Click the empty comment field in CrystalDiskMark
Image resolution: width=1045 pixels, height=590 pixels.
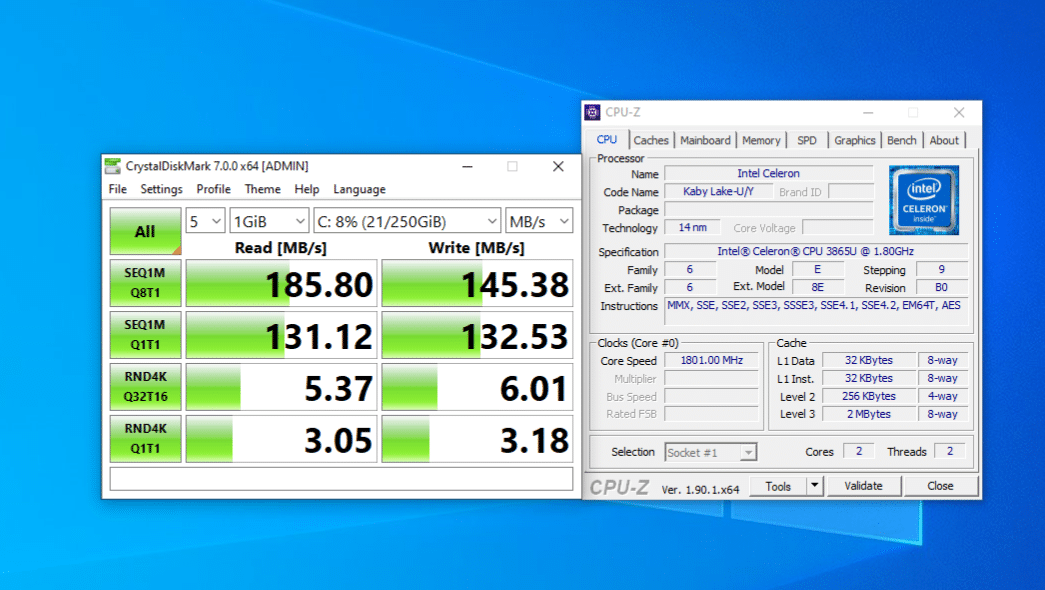point(341,479)
